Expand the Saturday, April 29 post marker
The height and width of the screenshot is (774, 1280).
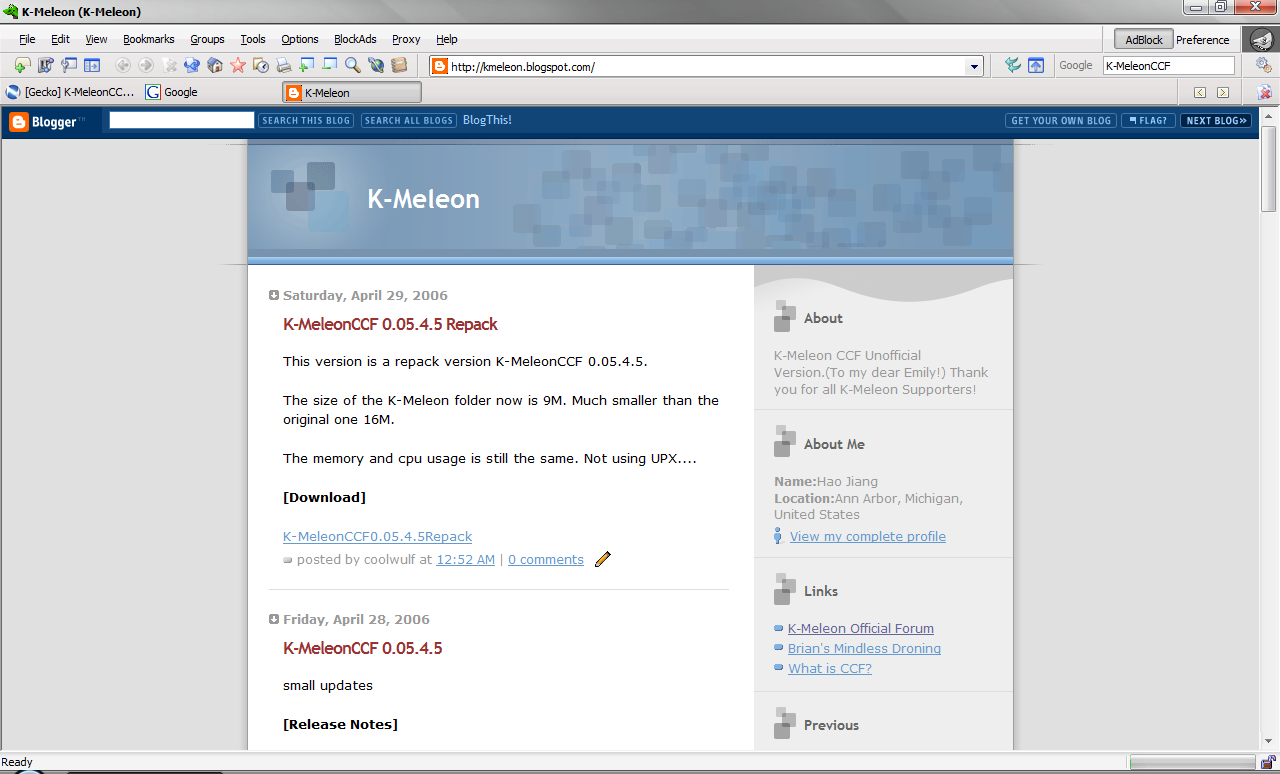point(273,294)
